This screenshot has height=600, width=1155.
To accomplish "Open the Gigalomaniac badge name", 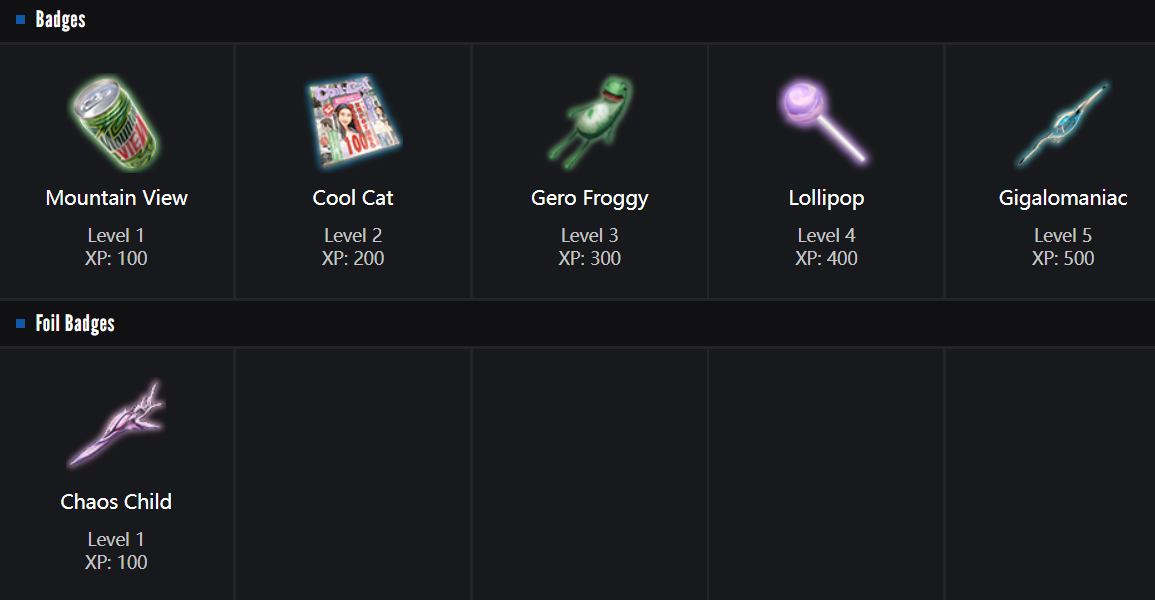I will [1063, 198].
